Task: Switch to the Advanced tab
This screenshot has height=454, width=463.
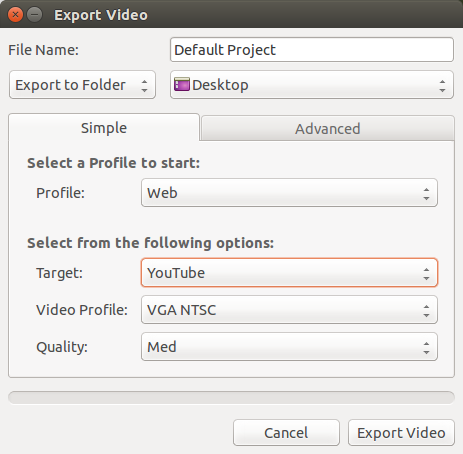Action: (328, 129)
